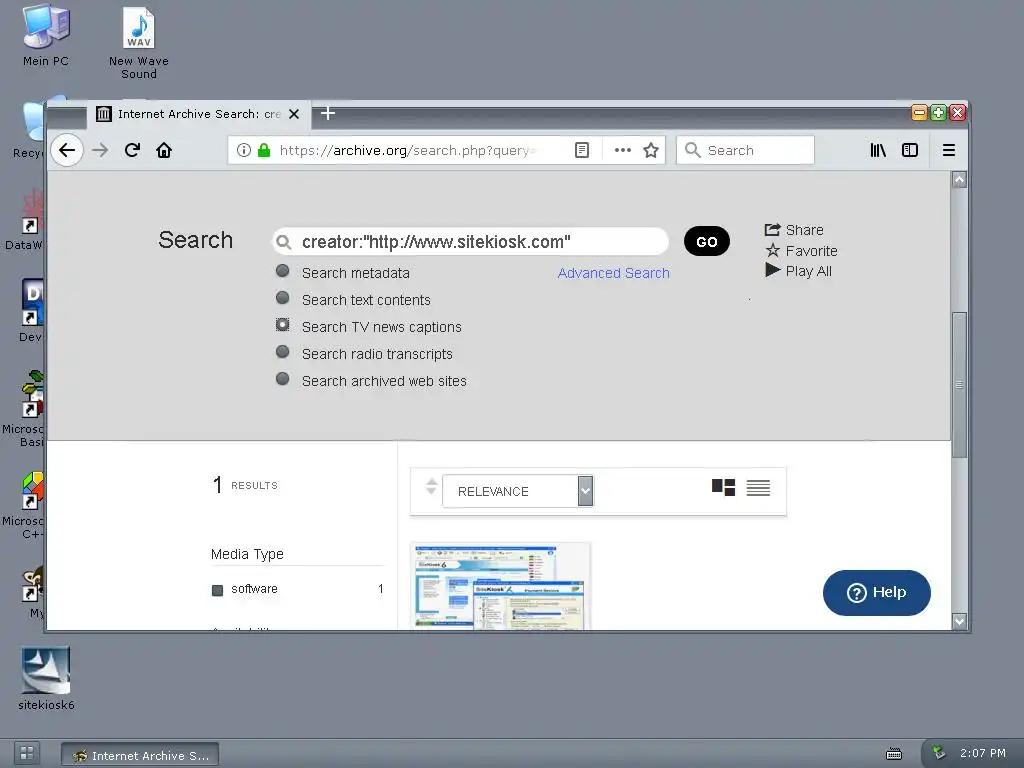Click the green tray icon beside the clock
The image size is (1024, 768).
point(938,752)
